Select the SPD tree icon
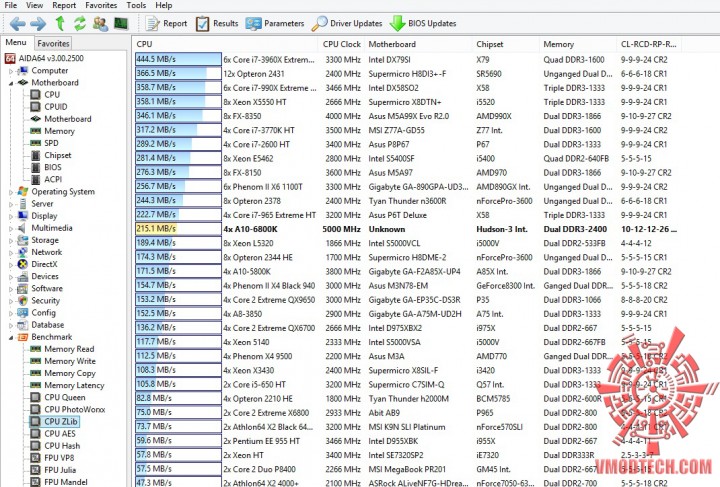The height and width of the screenshot is (487, 720). 35,143
